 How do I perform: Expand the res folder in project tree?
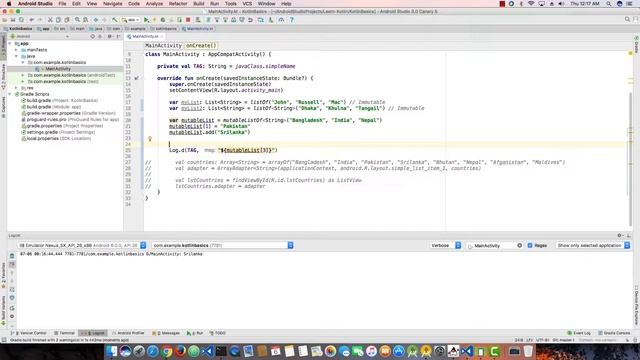coord(16,88)
